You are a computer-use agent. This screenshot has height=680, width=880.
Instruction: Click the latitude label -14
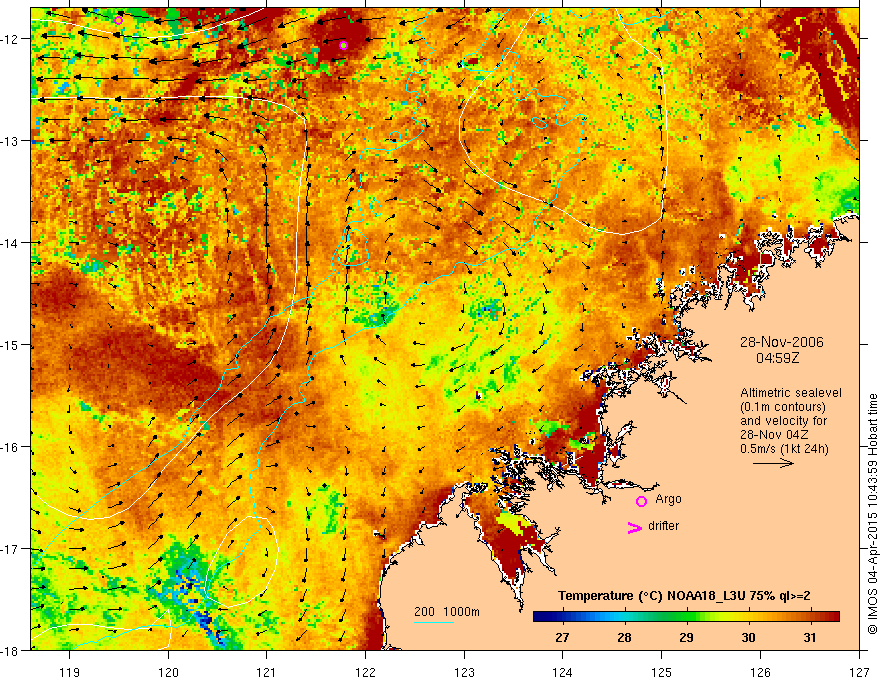point(10,243)
